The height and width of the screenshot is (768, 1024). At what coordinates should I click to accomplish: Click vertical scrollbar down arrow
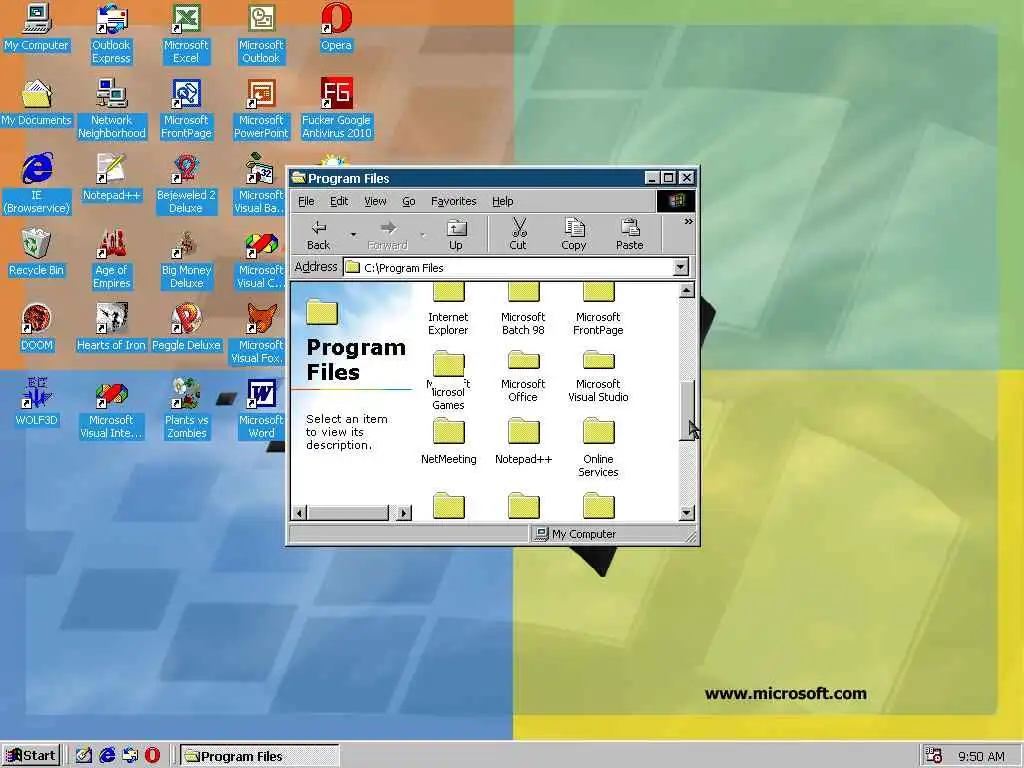(686, 513)
